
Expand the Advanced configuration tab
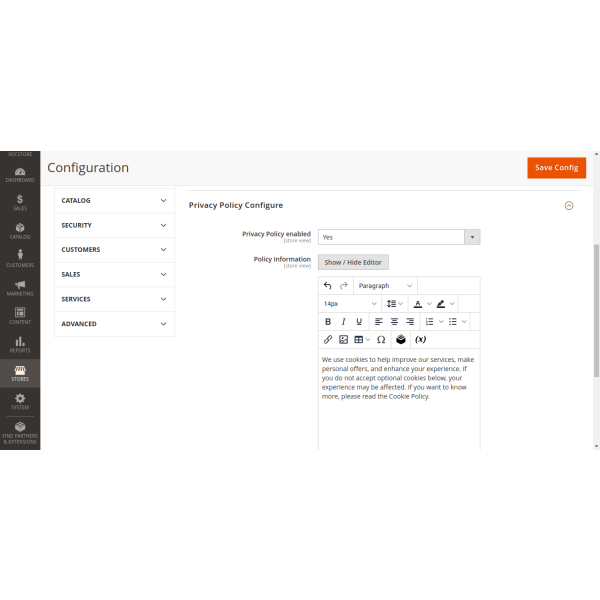(114, 324)
